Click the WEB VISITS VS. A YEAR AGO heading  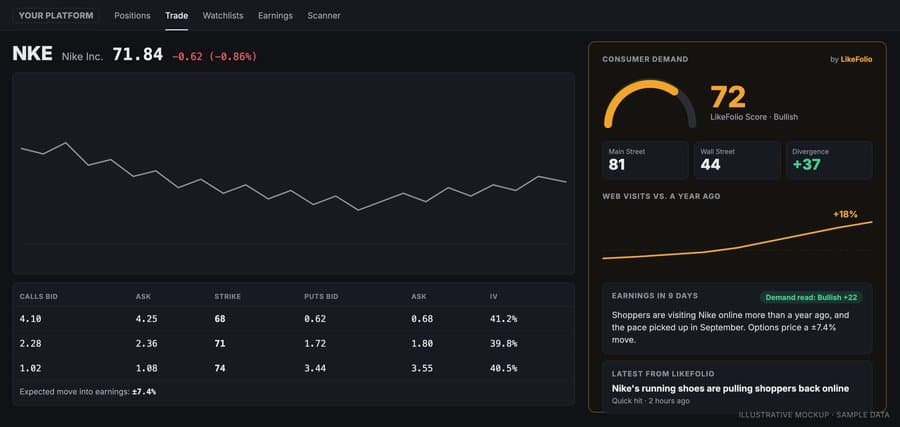(661, 196)
